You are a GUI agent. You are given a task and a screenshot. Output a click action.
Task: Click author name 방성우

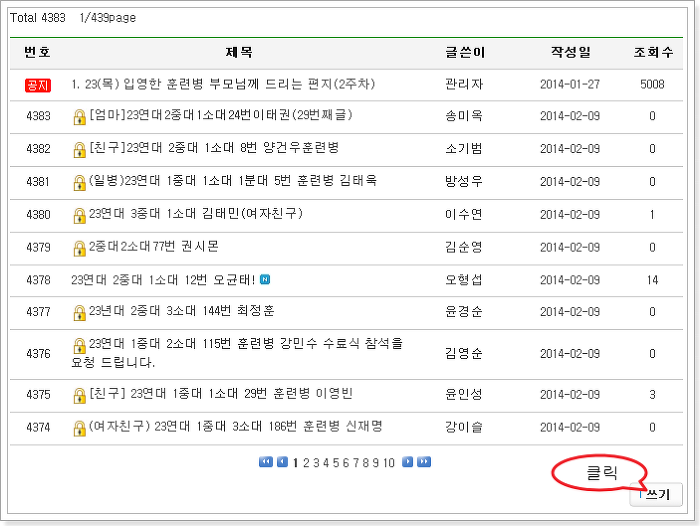pyautogui.click(x=464, y=182)
